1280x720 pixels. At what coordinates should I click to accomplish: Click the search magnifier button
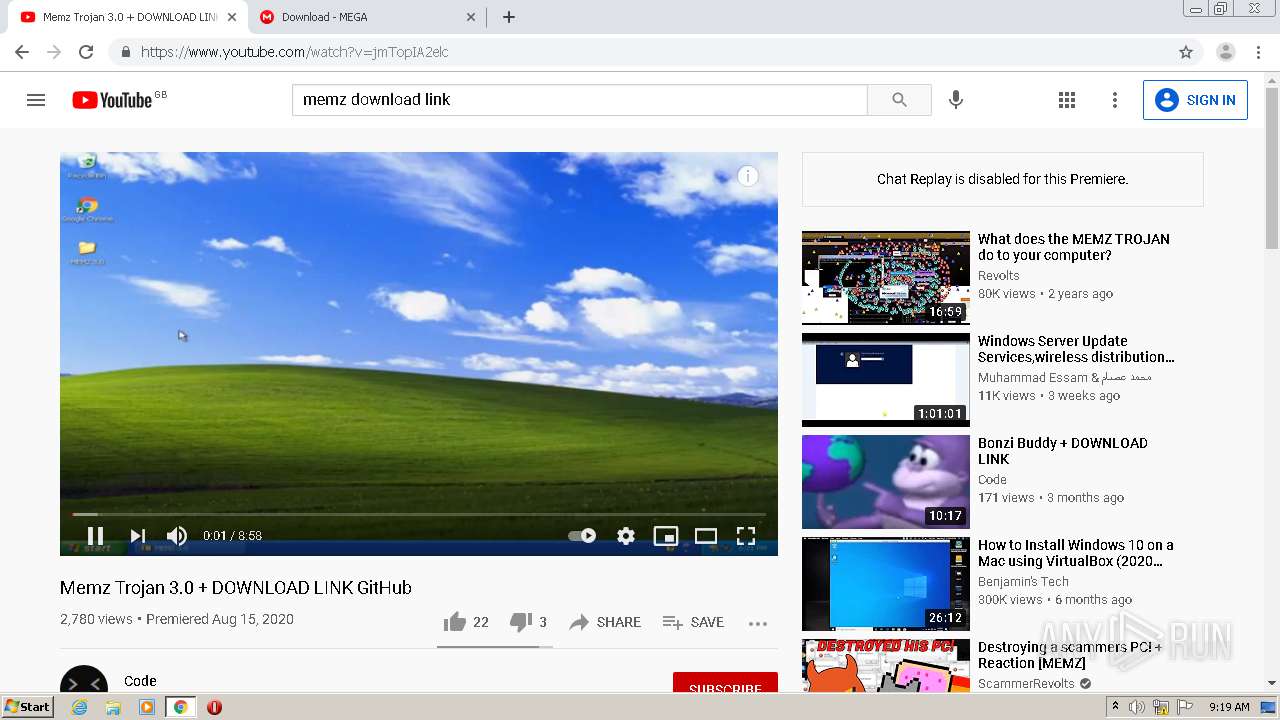pyautogui.click(x=899, y=100)
